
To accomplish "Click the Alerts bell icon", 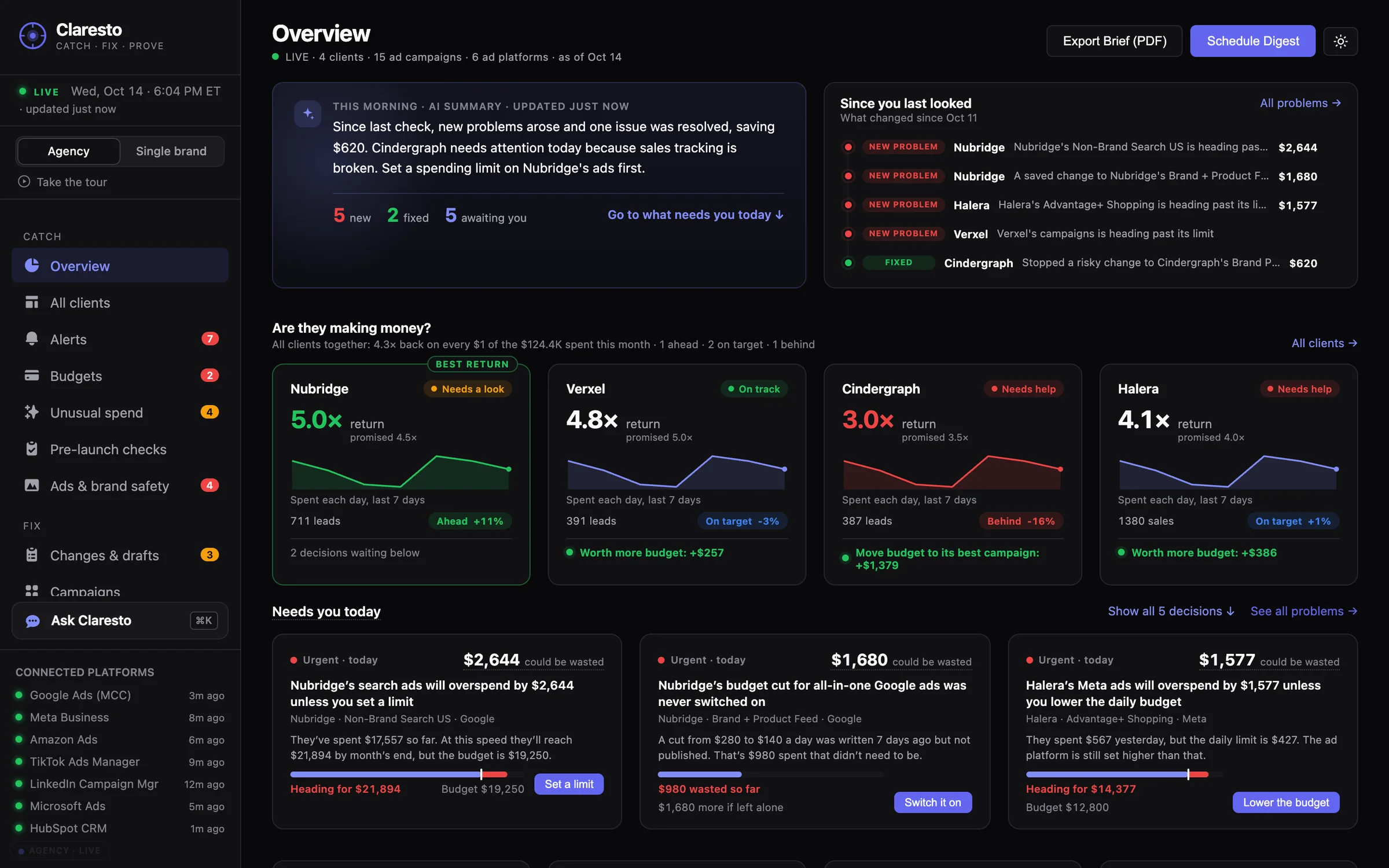I will click(x=32, y=339).
